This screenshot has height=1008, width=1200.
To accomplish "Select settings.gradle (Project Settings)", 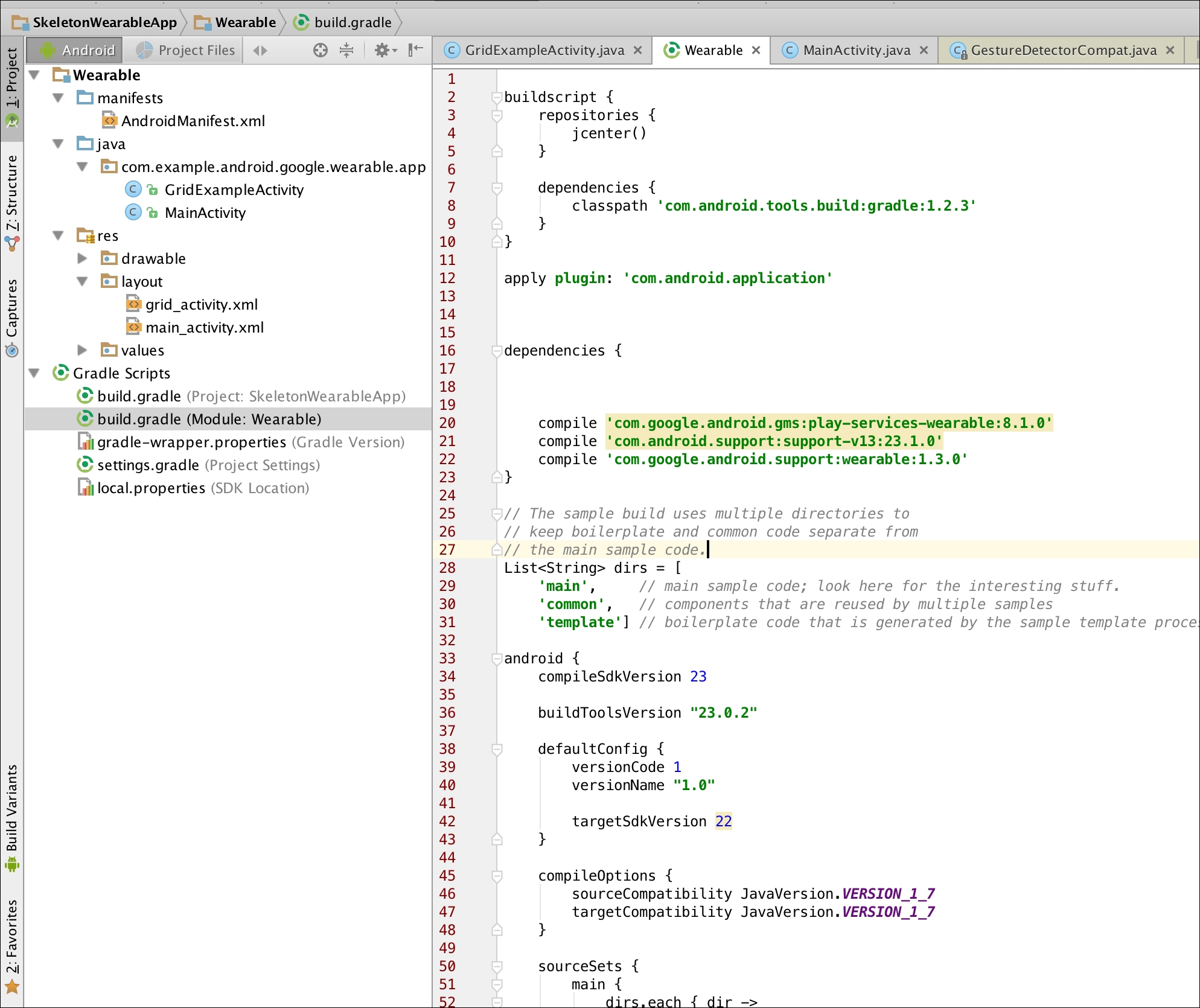I will pyautogui.click(x=199, y=465).
